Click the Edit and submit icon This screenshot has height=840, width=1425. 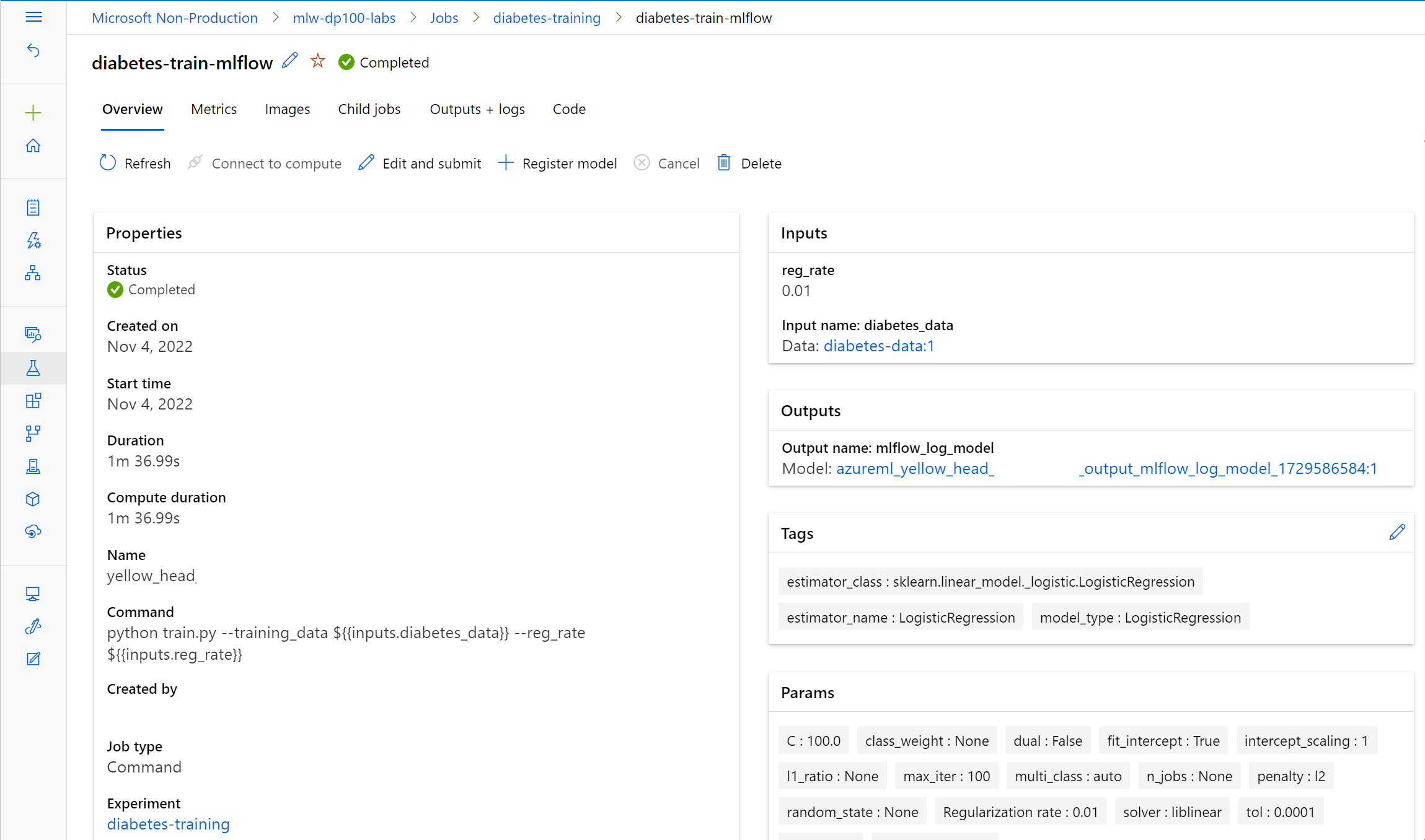pos(365,162)
